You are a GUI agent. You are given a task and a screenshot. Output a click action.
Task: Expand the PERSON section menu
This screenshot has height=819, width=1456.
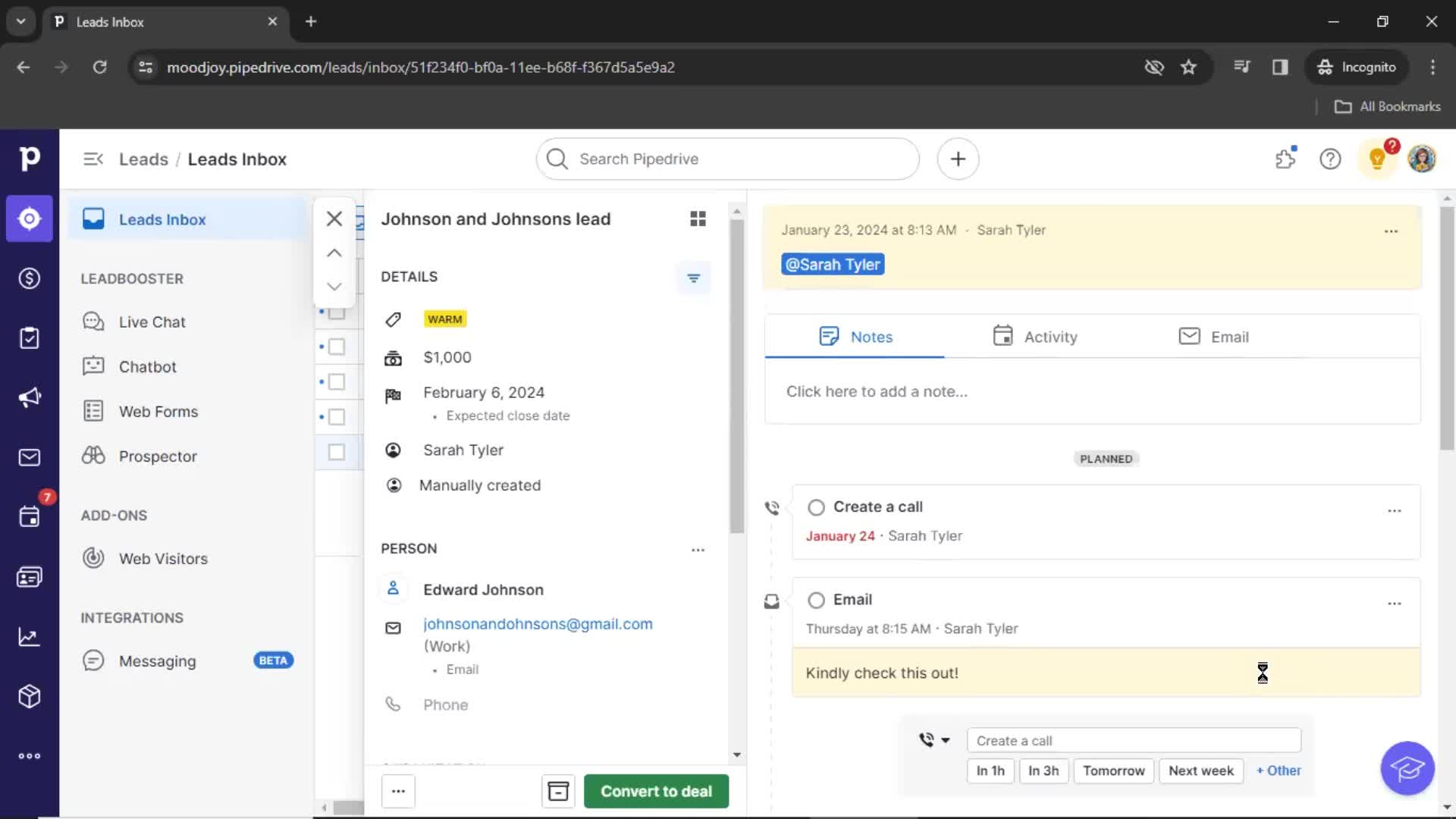click(698, 548)
